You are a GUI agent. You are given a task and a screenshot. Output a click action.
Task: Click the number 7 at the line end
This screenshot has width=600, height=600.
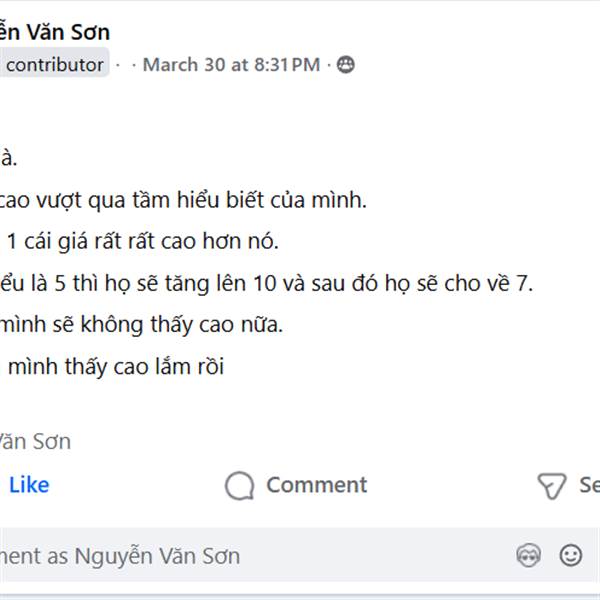tap(524, 283)
